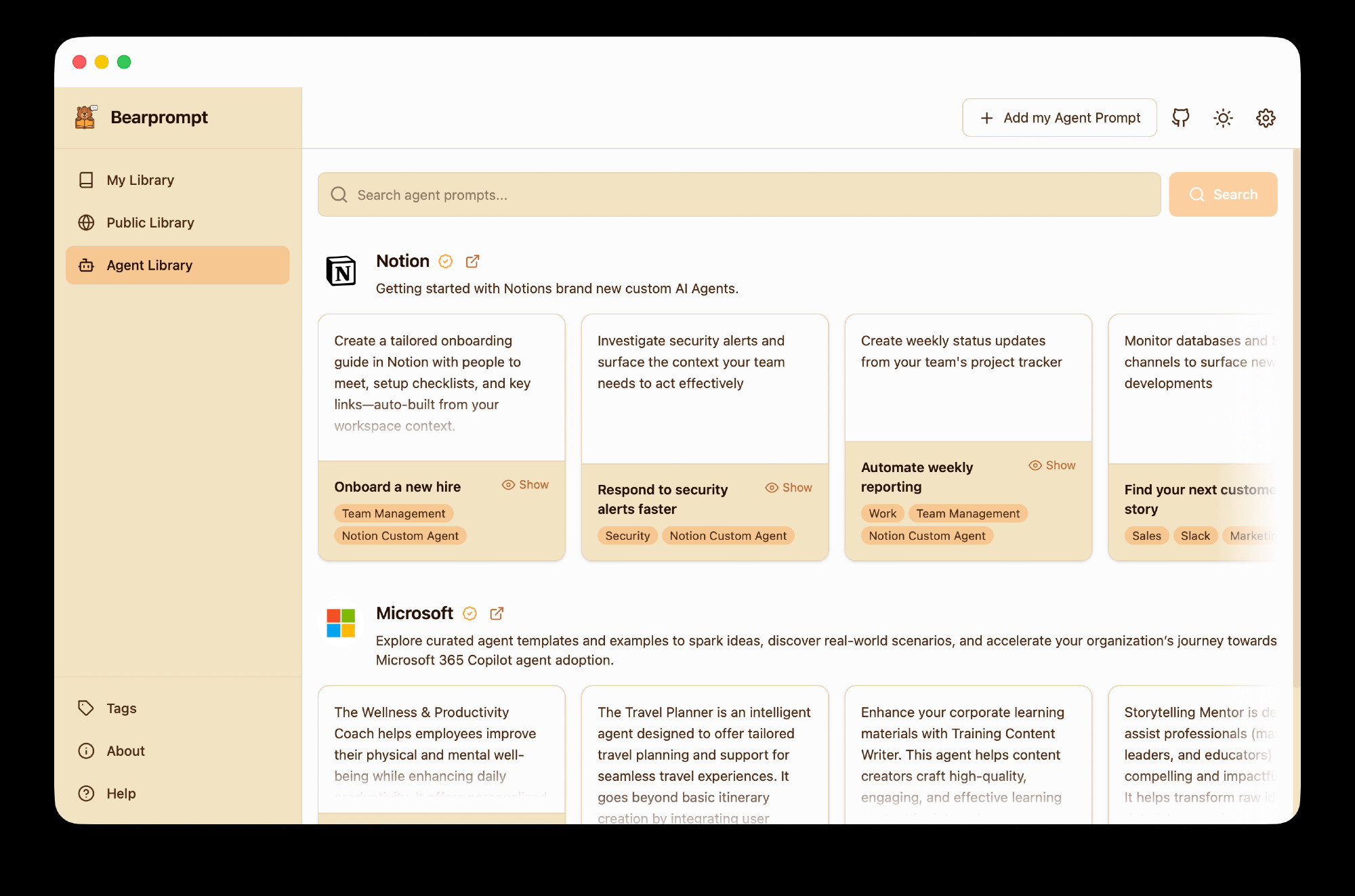The image size is (1355, 896).
Task: Open settings via the gear icon
Action: click(1266, 118)
